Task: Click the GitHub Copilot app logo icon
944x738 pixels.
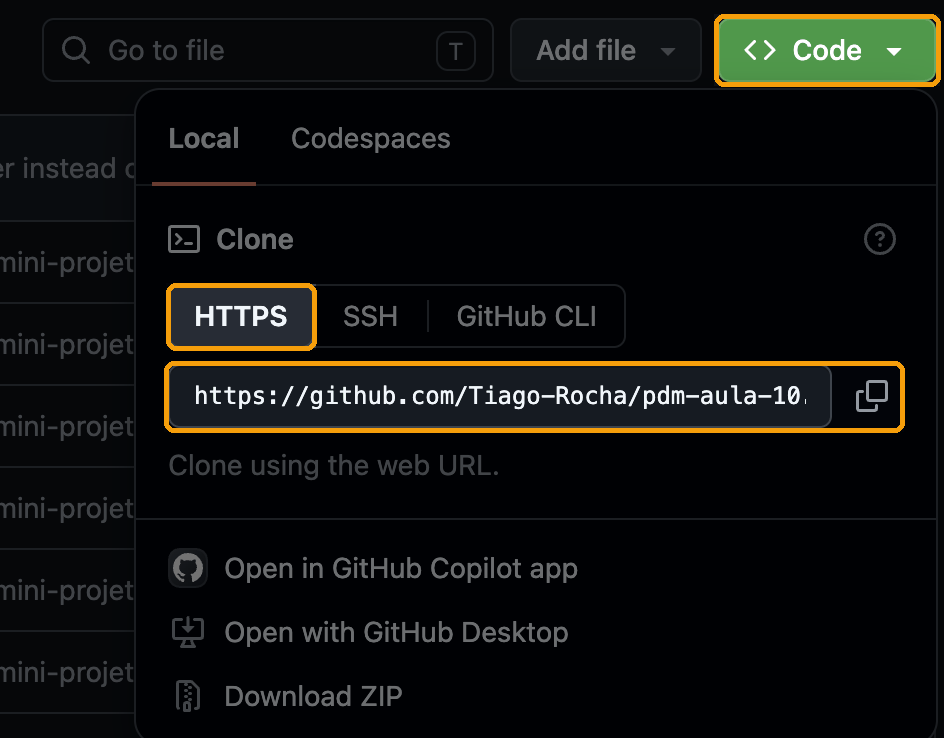Action: 188,568
